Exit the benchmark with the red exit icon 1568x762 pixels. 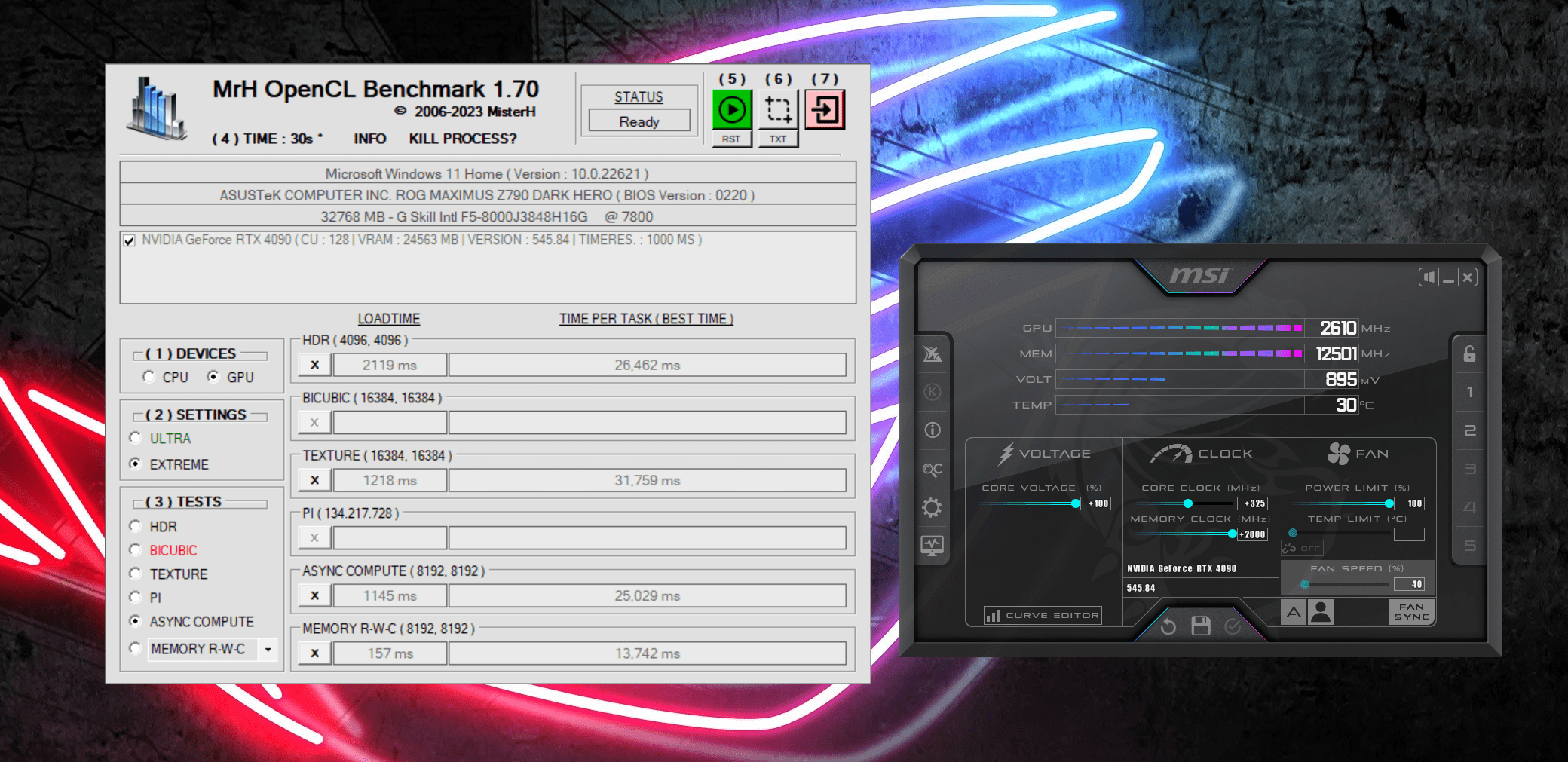pos(825,110)
